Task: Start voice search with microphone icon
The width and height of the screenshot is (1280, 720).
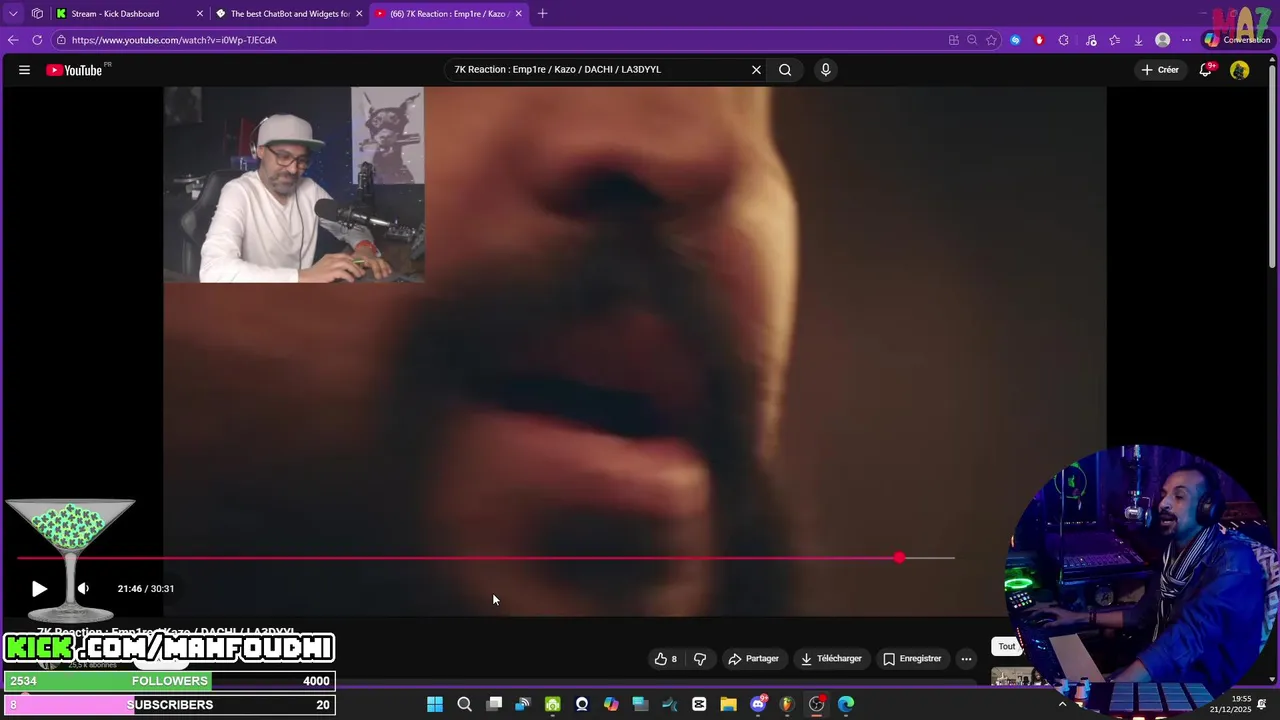Action: coord(825,70)
